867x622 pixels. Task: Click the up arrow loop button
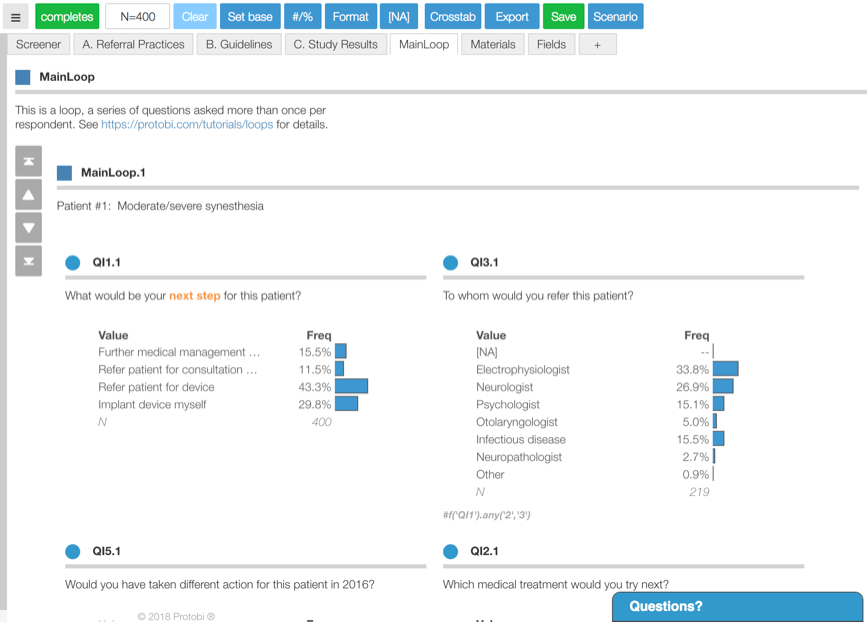tap(28, 194)
